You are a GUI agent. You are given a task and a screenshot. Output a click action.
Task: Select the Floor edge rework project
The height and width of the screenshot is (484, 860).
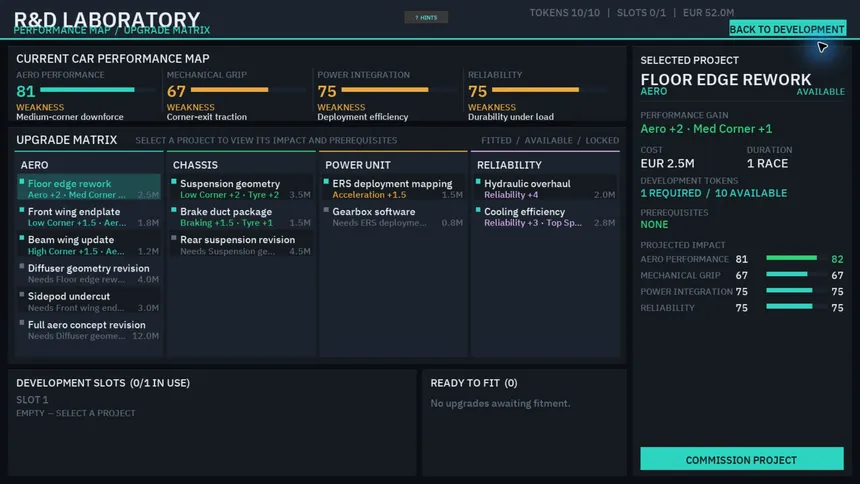[x=89, y=188]
